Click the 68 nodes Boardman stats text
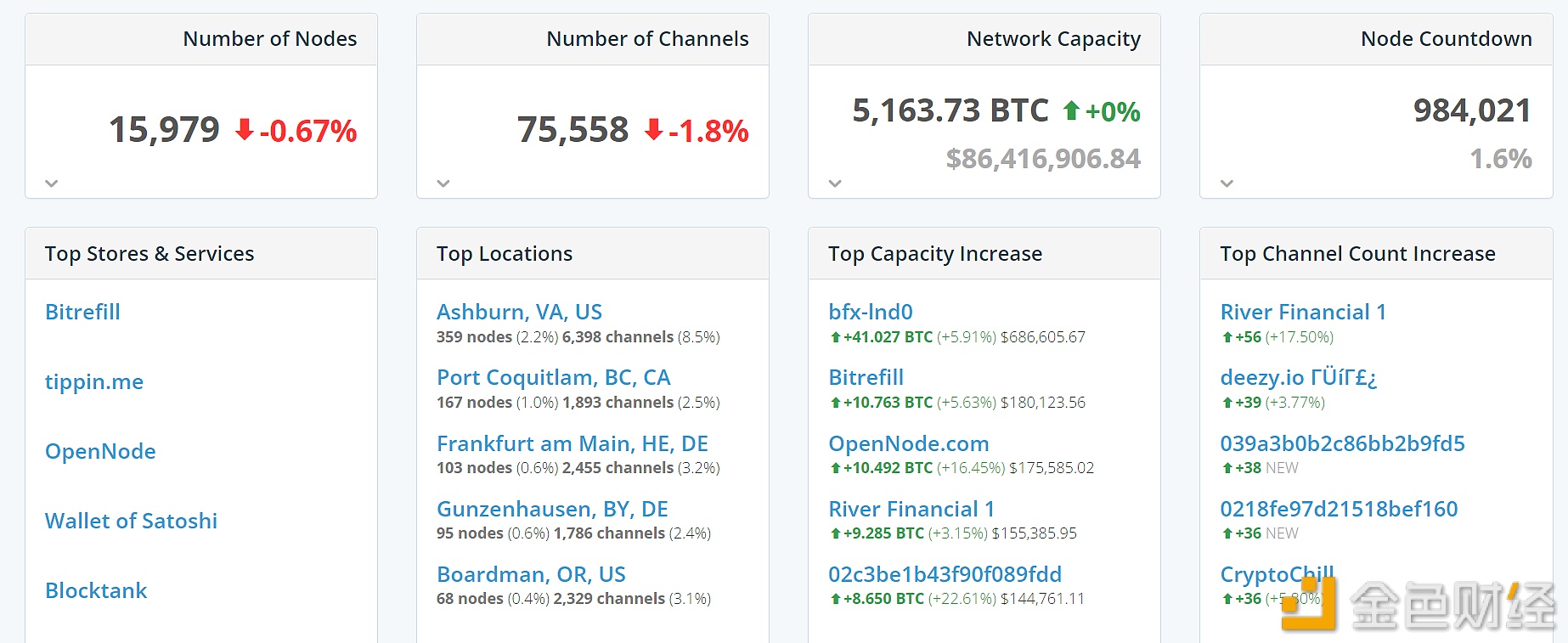1568x643 pixels. click(x=574, y=599)
